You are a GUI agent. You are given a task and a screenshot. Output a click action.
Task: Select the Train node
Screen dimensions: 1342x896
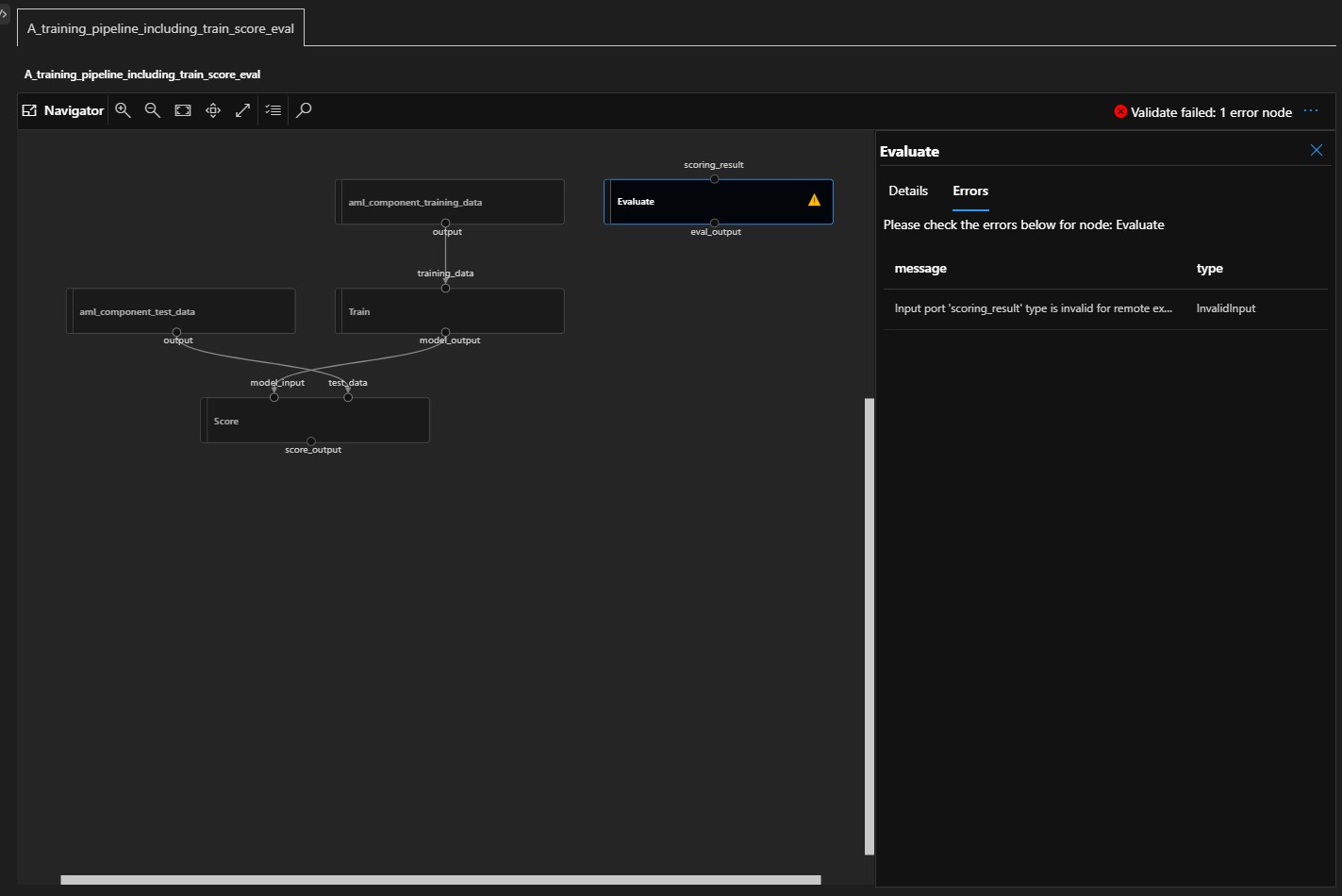click(x=450, y=311)
